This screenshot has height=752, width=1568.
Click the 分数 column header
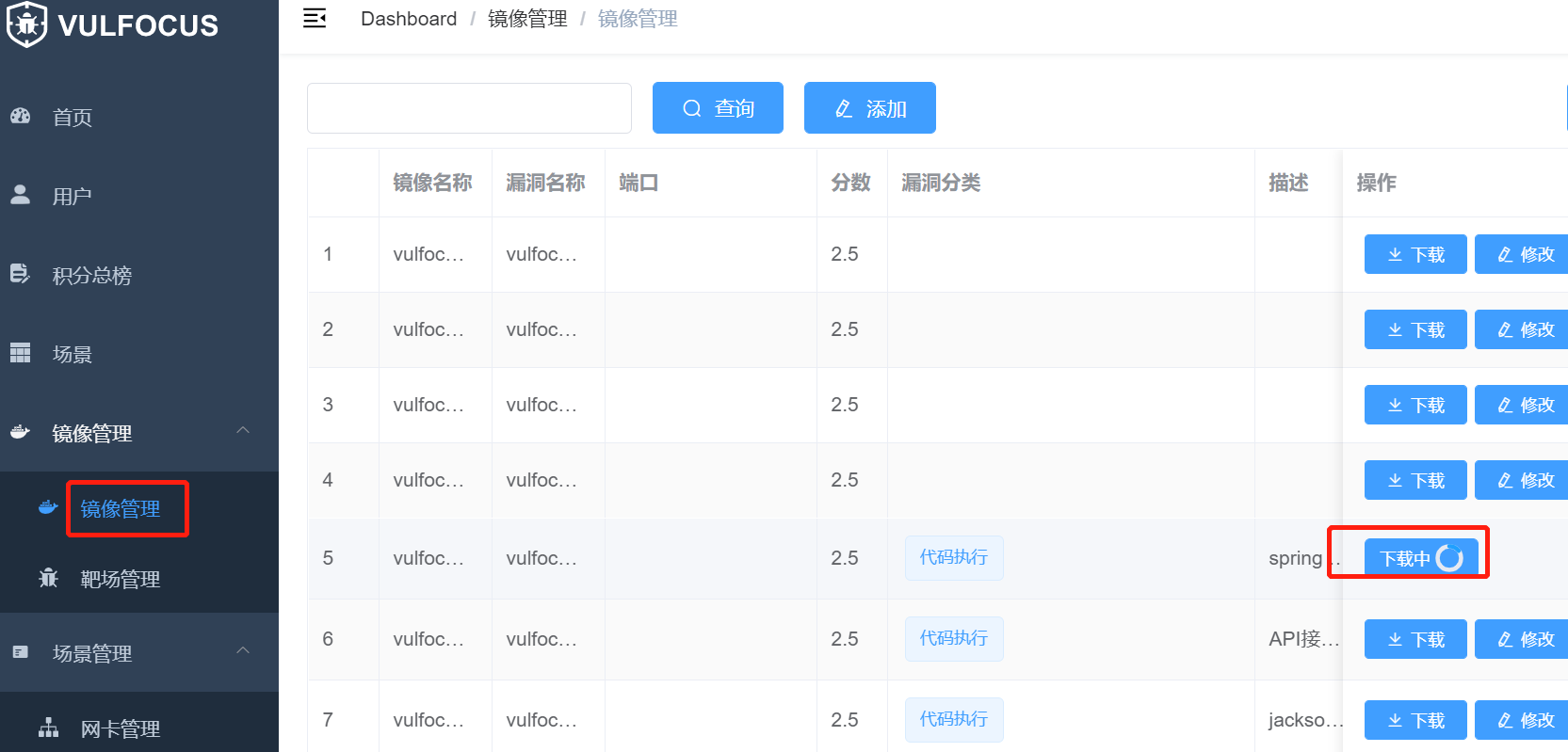point(850,183)
